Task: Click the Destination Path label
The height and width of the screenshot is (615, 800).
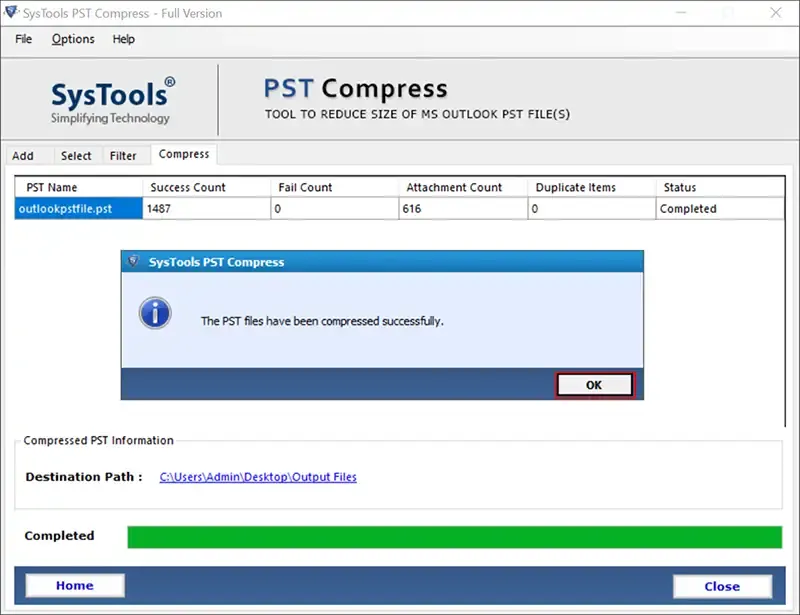Action: (x=84, y=477)
